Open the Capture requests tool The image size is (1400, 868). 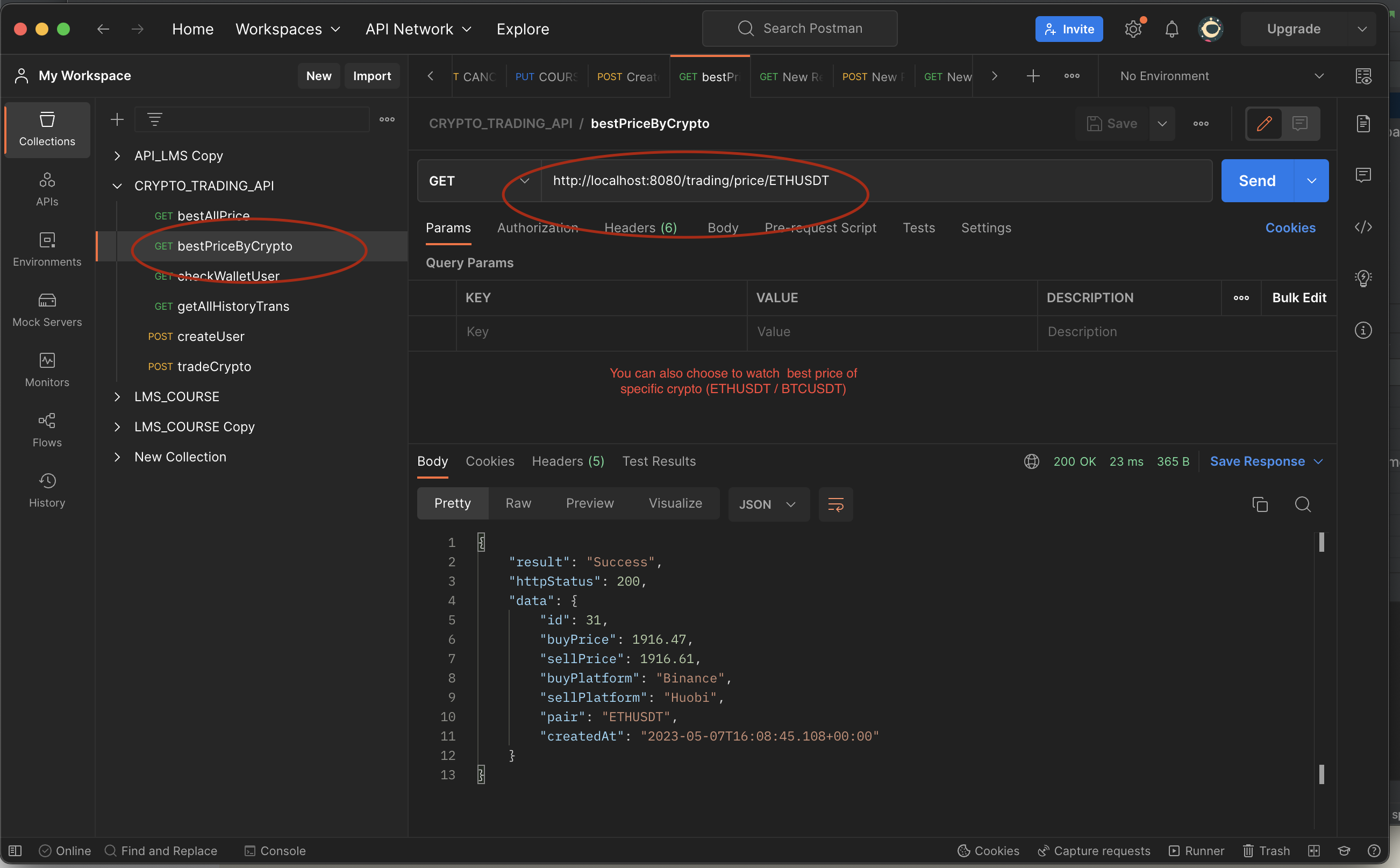coord(1094,850)
